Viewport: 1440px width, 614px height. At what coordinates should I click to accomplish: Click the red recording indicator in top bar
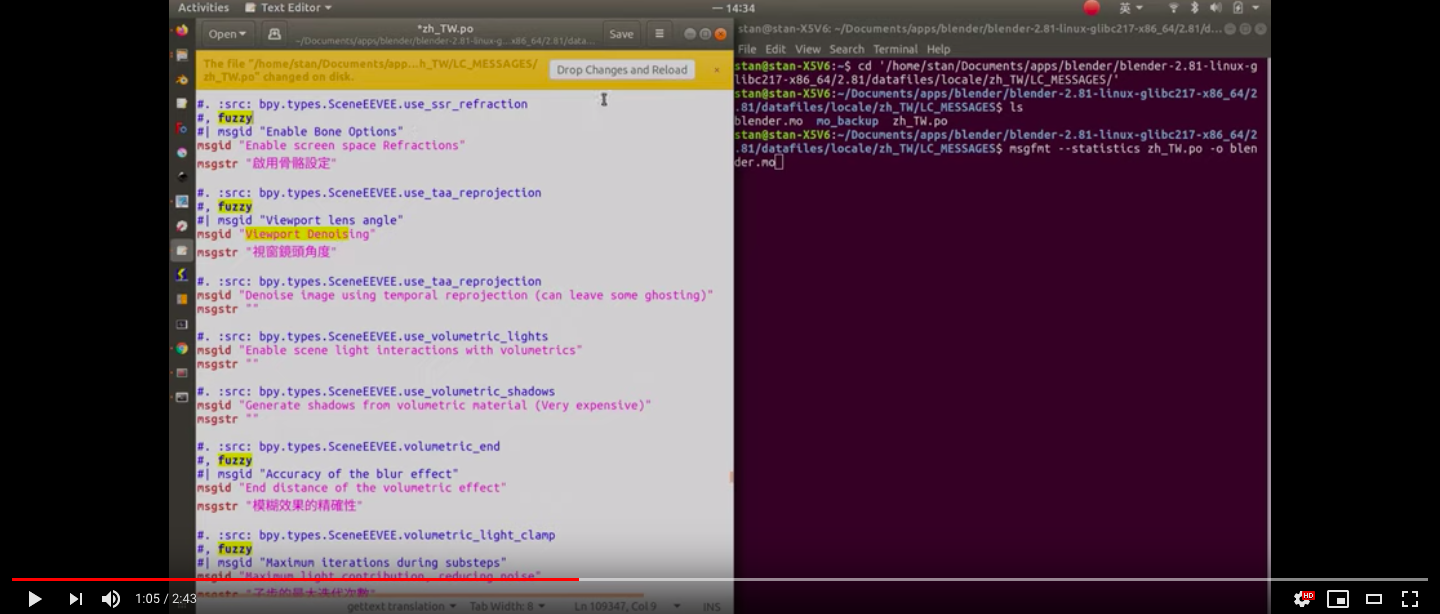pos(1091,8)
